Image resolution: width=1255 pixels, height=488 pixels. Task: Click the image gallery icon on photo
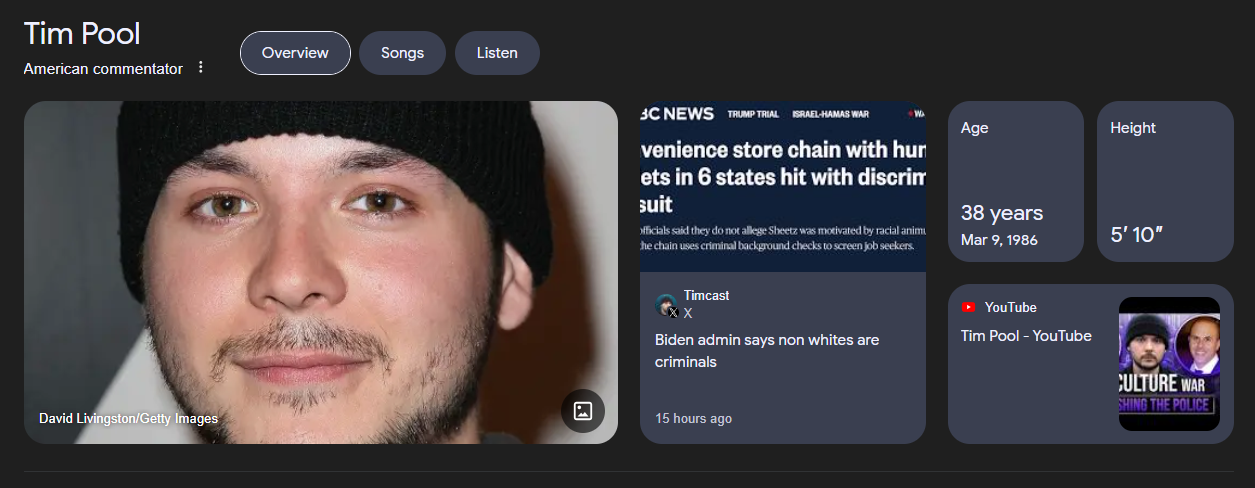coord(583,411)
